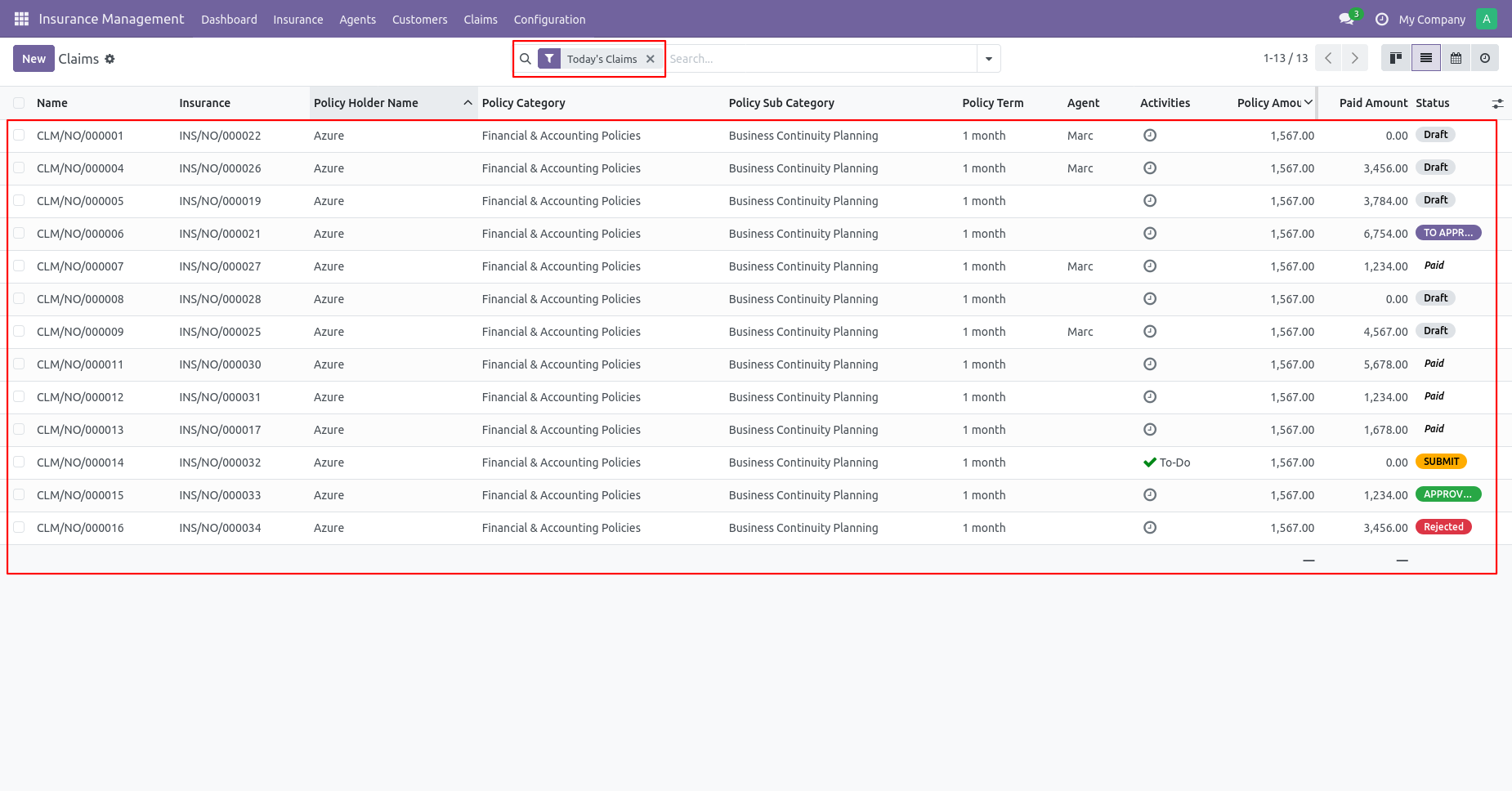This screenshot has width=1512, height=791.
Task: Open the My Company switcher
Action: pyautogui.click(x=1432, y=20)
